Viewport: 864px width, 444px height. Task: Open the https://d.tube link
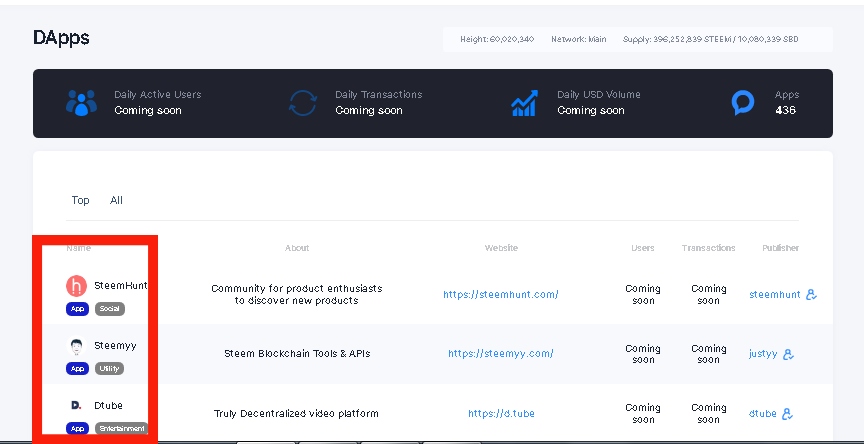[501, 414]
